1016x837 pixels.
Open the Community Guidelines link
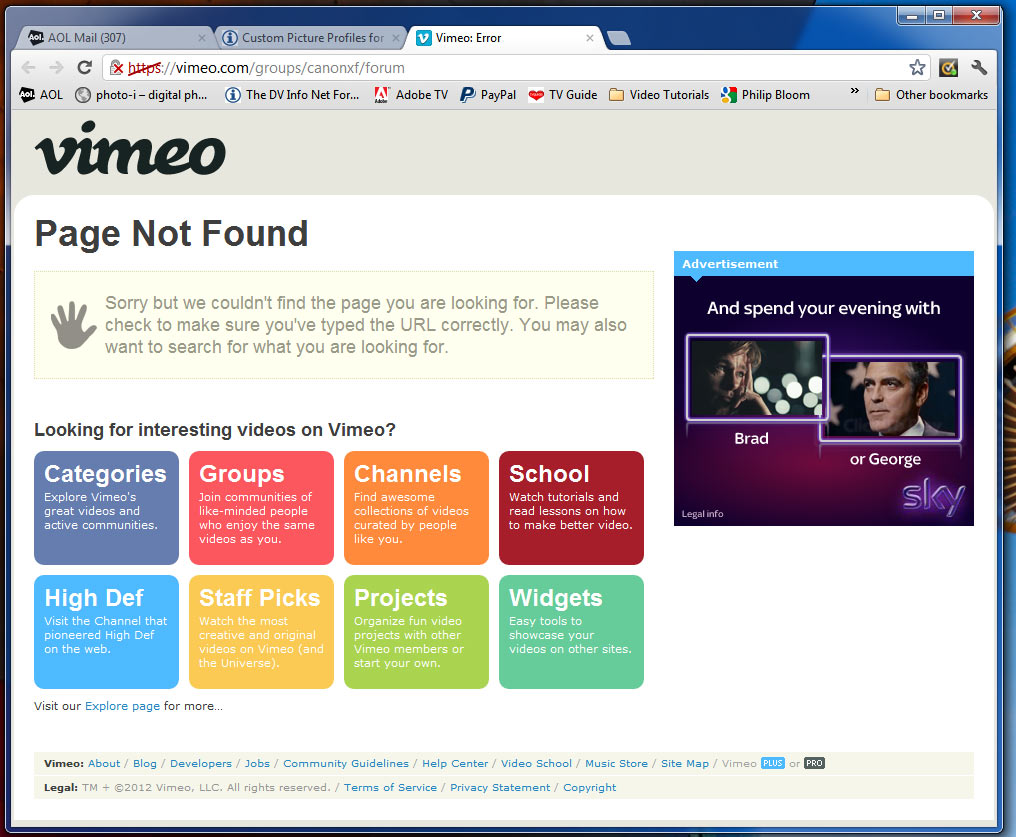(x=346, y=763)
